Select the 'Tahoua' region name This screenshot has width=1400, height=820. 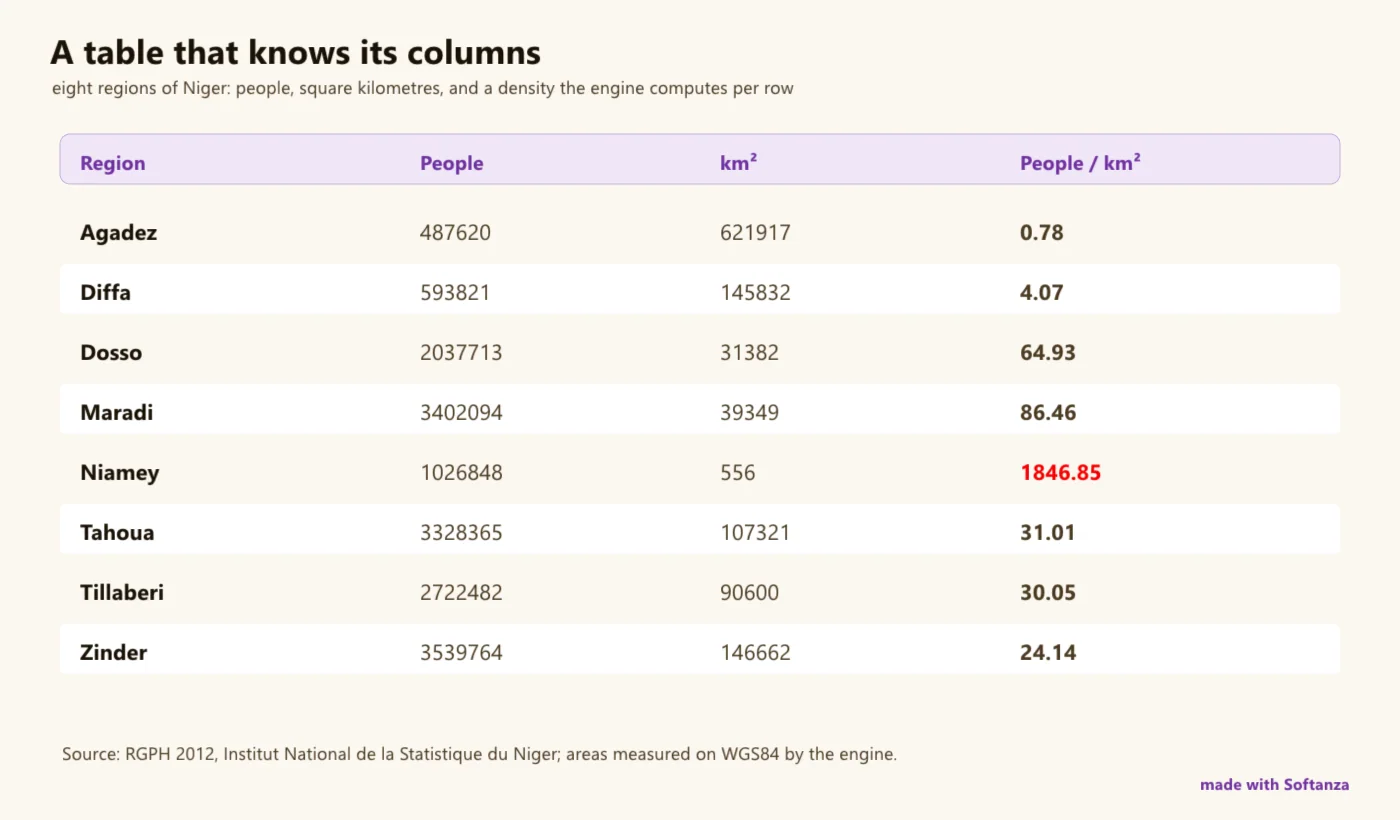[x=118, y=533]
